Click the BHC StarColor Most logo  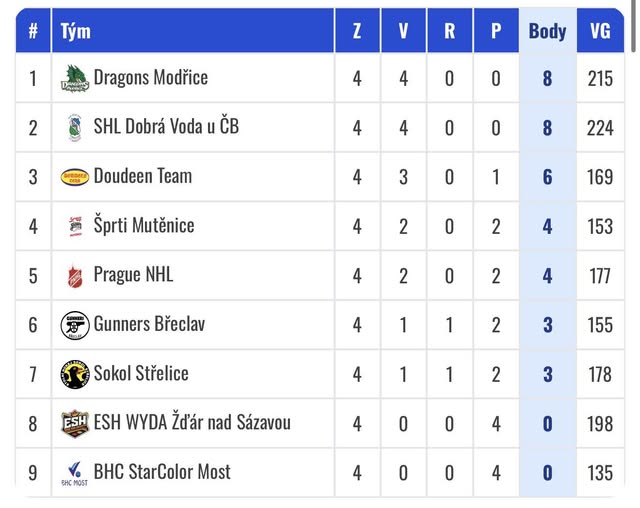[75, 472]
